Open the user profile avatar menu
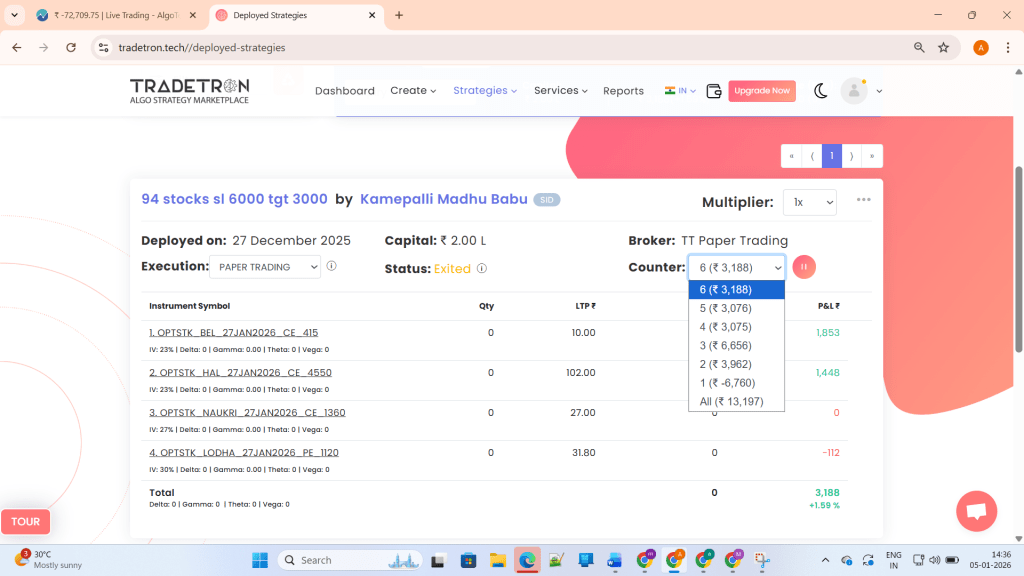This screenshot has width=1024, height=576. coord(854,91)
